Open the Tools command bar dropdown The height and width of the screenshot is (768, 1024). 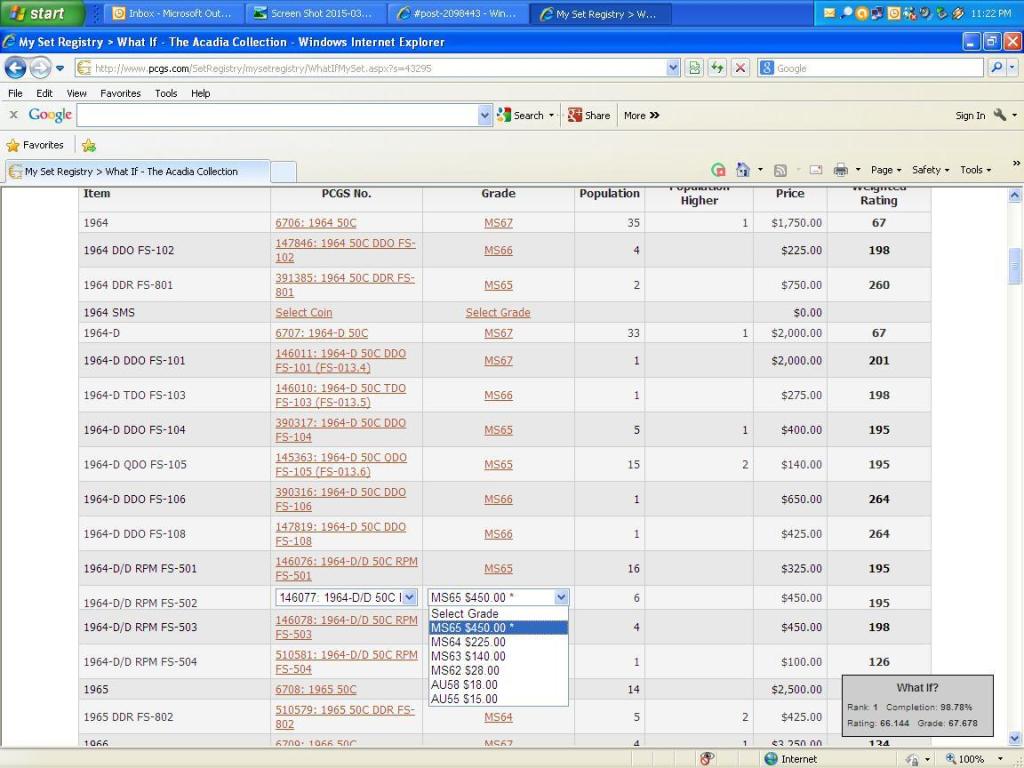[975, 170]
